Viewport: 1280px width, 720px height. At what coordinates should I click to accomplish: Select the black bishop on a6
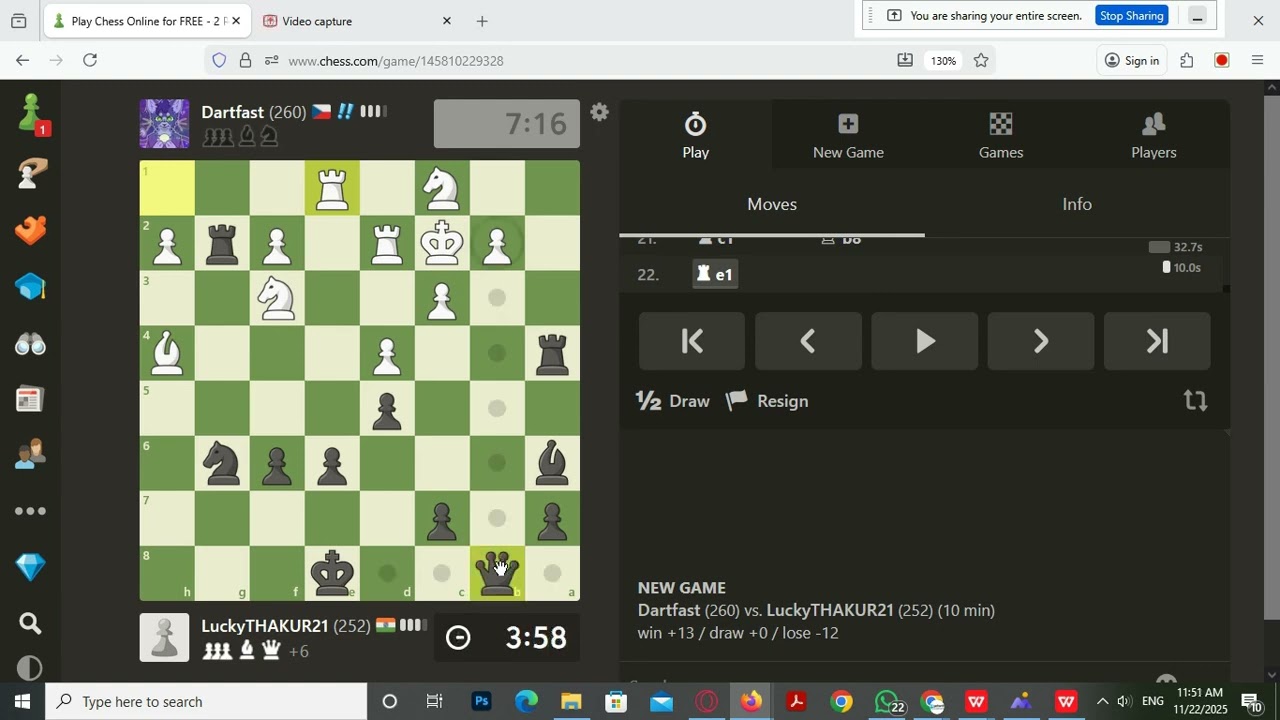coord(552,463)
